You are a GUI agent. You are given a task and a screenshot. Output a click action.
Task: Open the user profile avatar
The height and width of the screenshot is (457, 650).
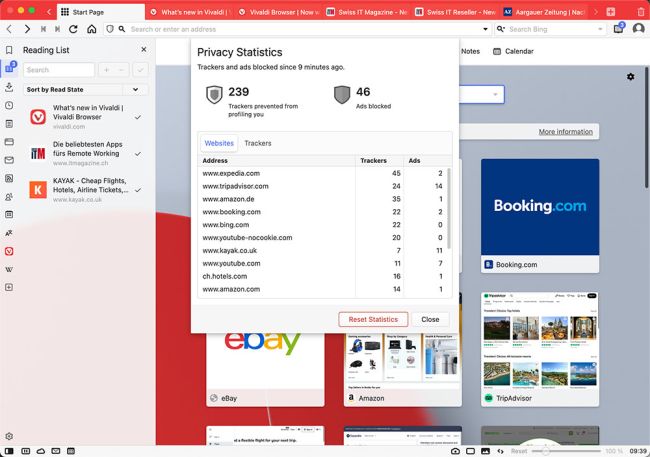click(638, 29)
